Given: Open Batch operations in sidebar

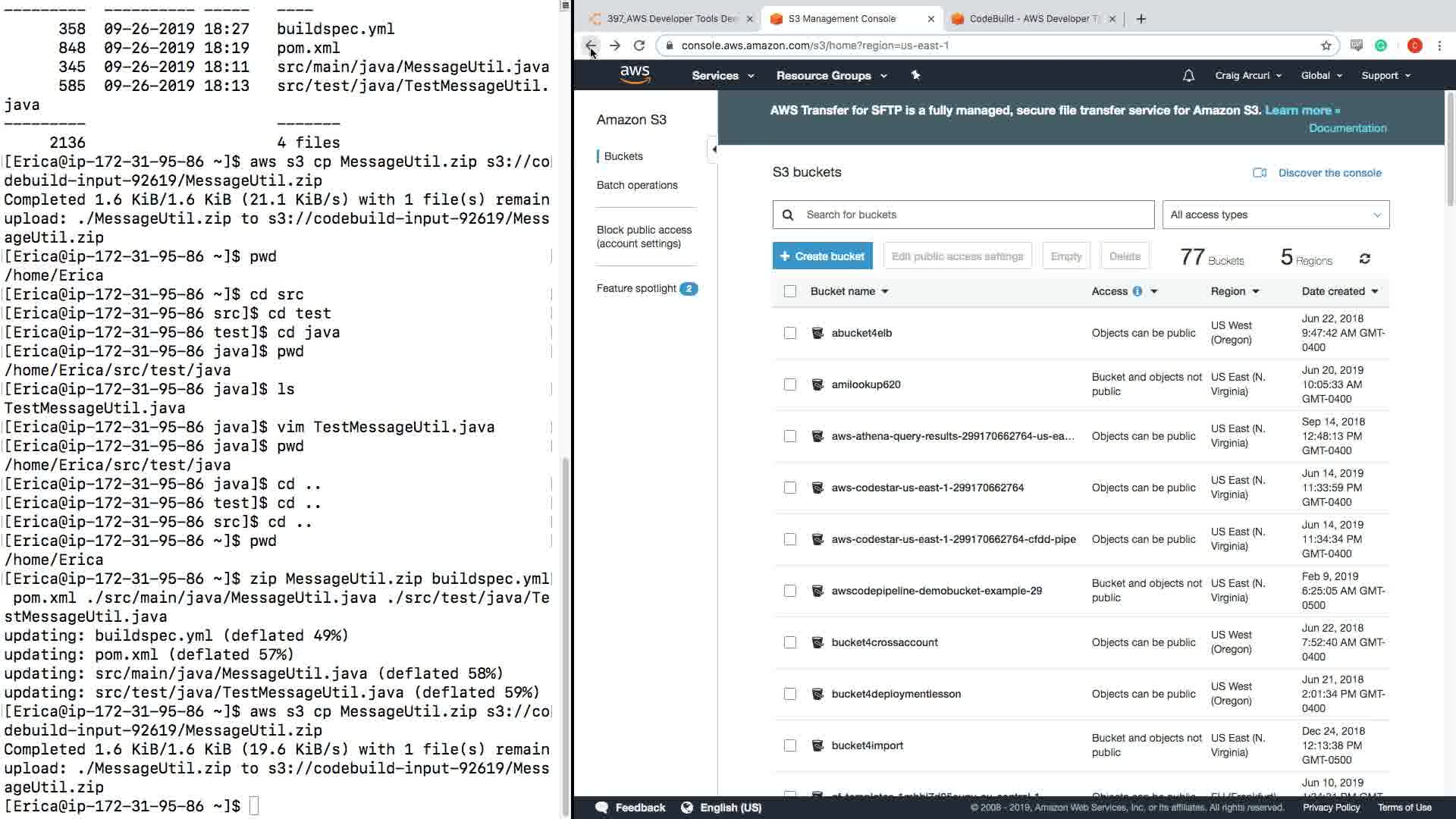Looking at the screenshot, I should point(636,185).
